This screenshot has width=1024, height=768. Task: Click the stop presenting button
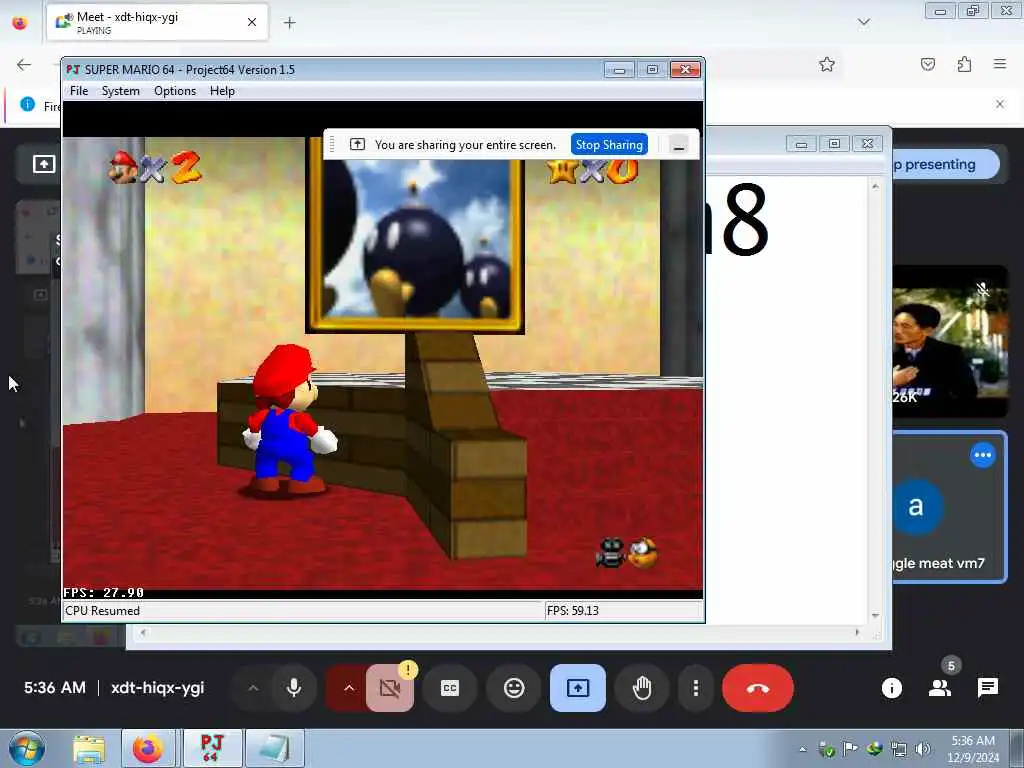click(946, 165)
